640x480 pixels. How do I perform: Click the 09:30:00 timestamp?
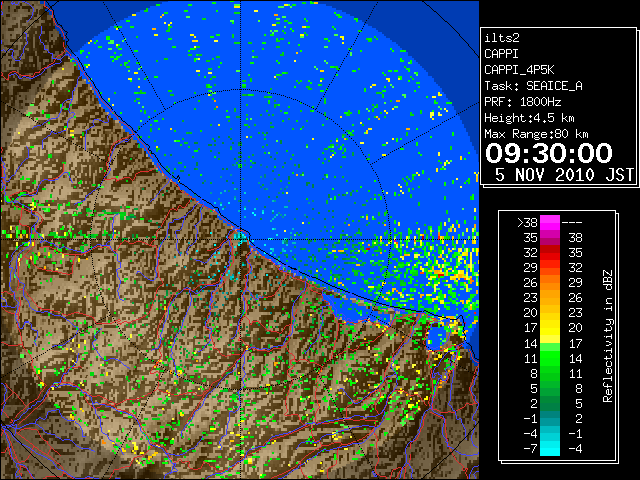pyautogui.click(x=549, y=153)
